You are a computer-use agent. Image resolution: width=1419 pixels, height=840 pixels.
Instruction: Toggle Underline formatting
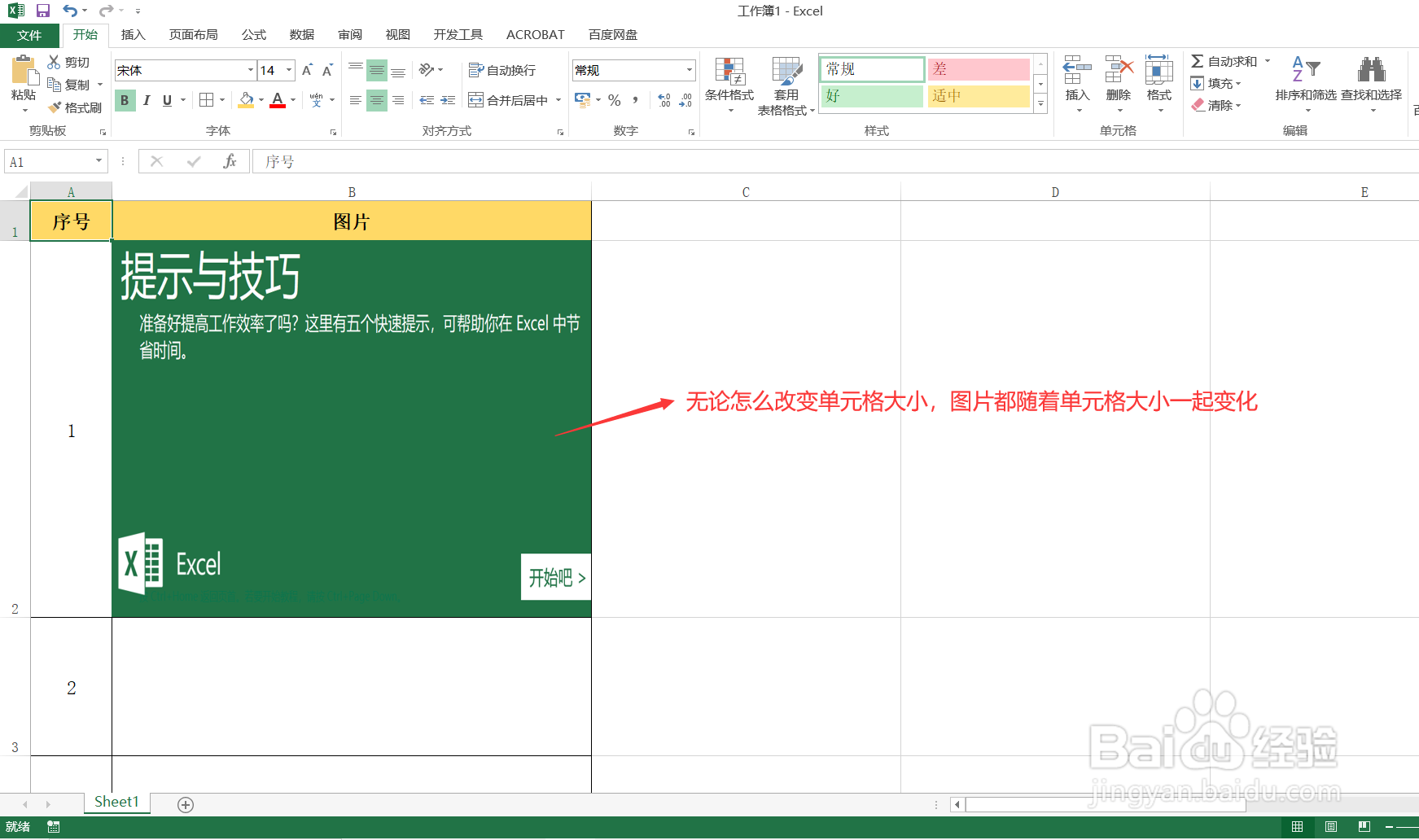(x=167, y=100)
